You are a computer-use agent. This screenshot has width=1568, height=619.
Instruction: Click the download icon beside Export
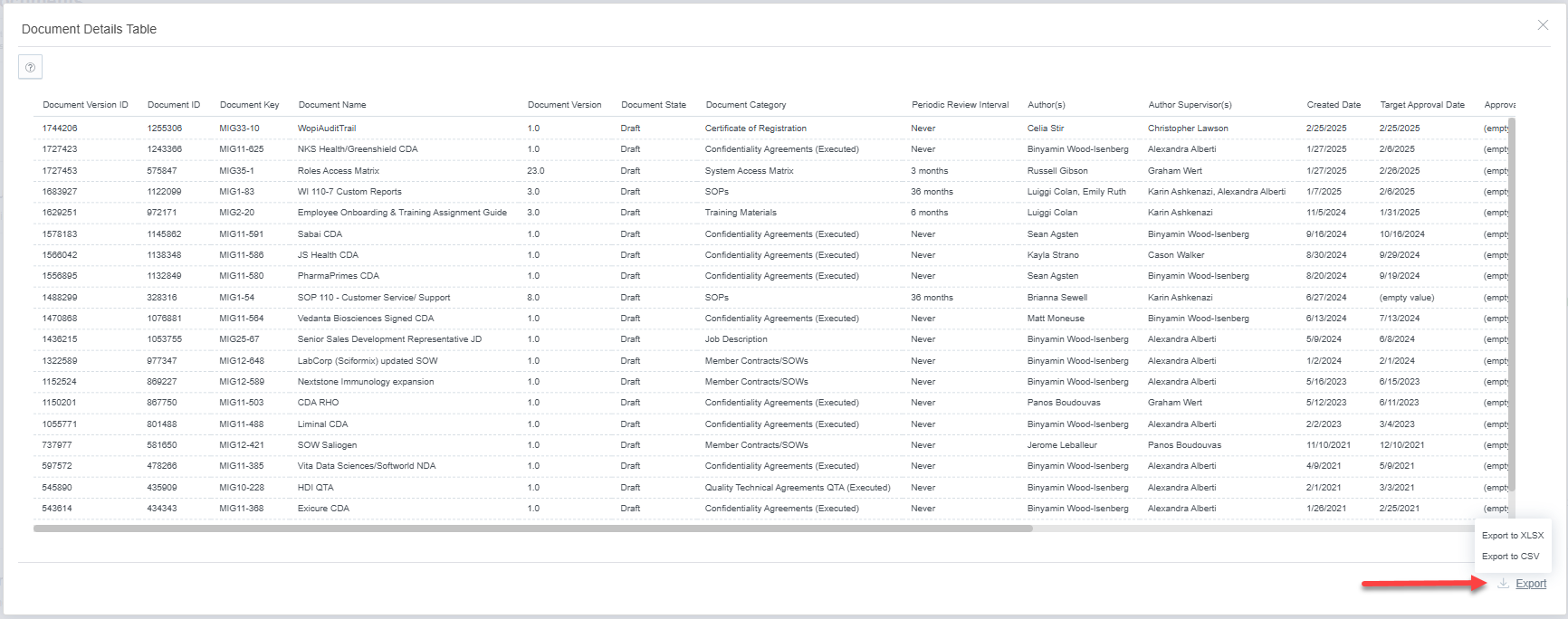(x=1503, y=583)
